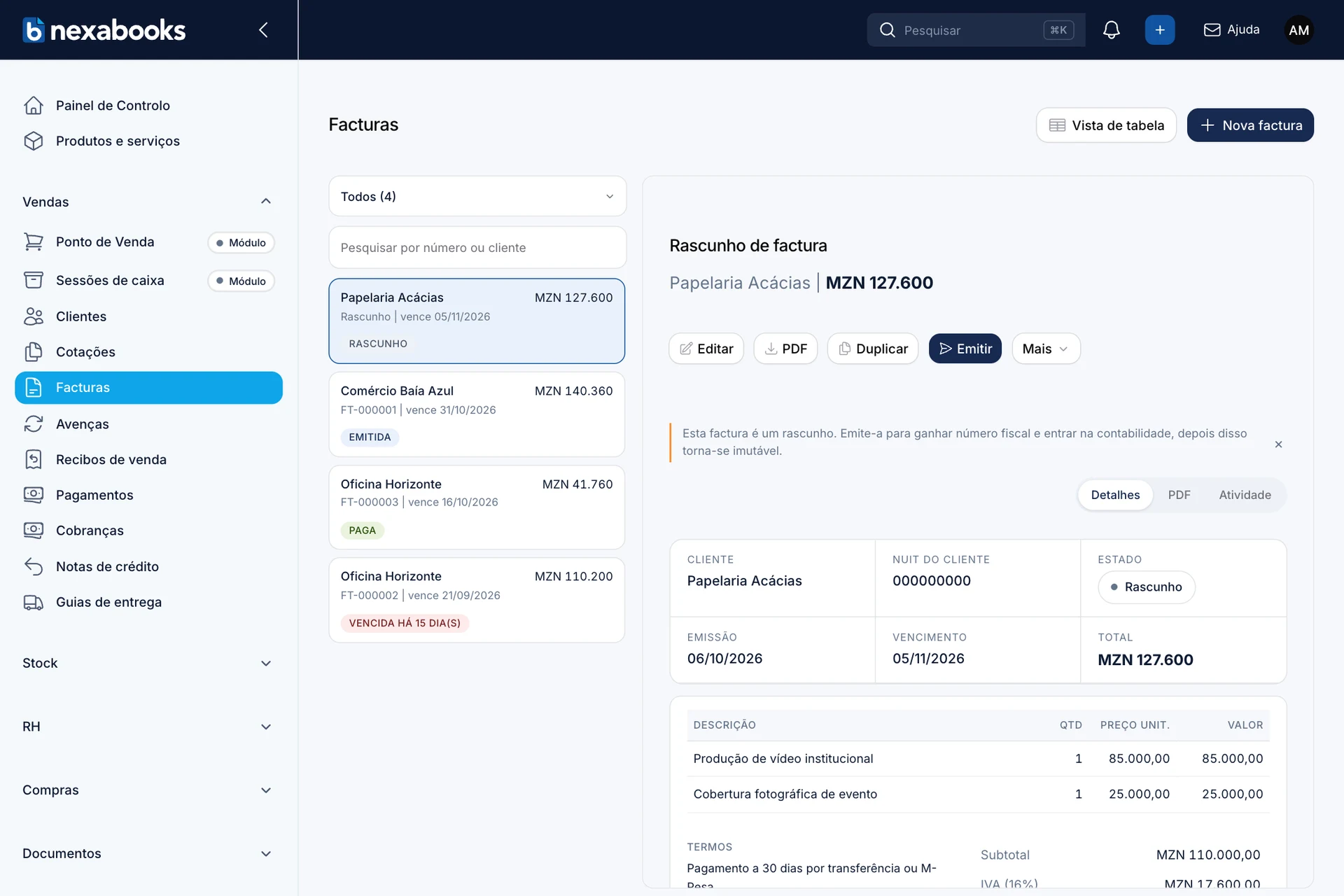
Task: Focus the top Pesquisar search box
Action: (976, 30)
